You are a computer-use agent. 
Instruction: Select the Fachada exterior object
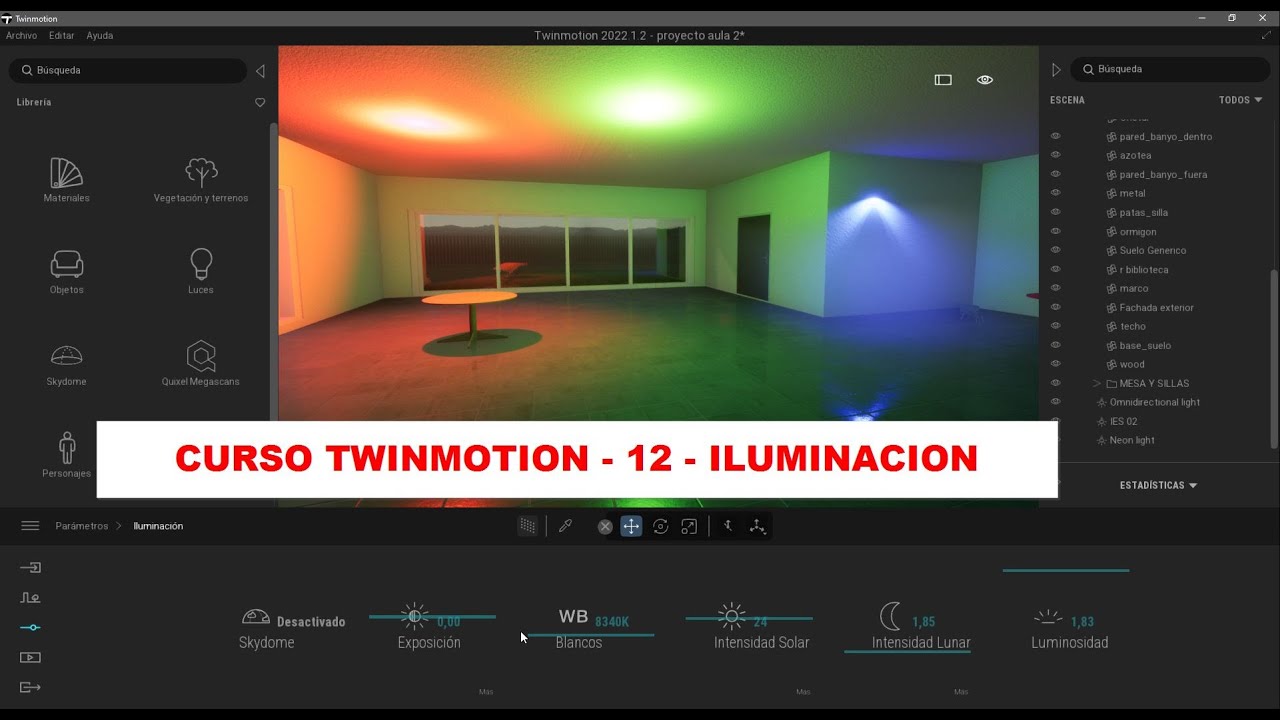[1157, 307]
